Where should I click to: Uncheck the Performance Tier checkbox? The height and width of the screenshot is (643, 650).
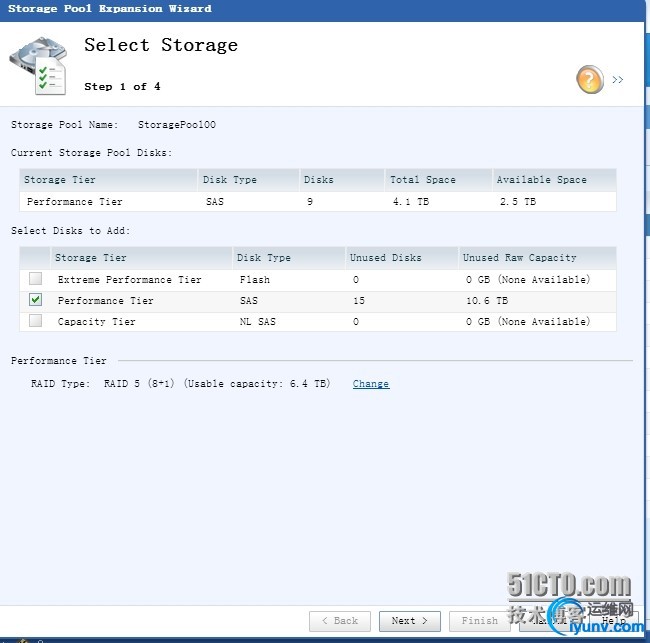pos(36,300)
